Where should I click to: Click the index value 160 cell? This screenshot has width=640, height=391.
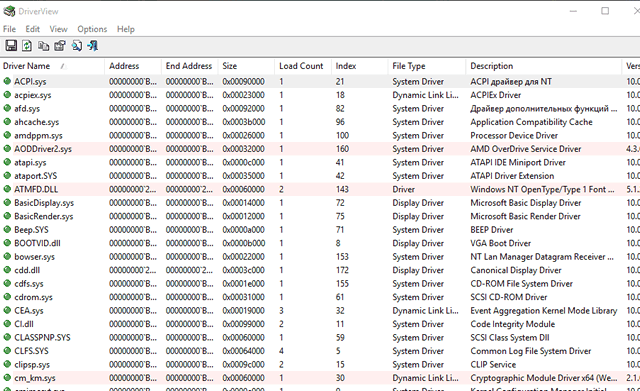[342, 149]
